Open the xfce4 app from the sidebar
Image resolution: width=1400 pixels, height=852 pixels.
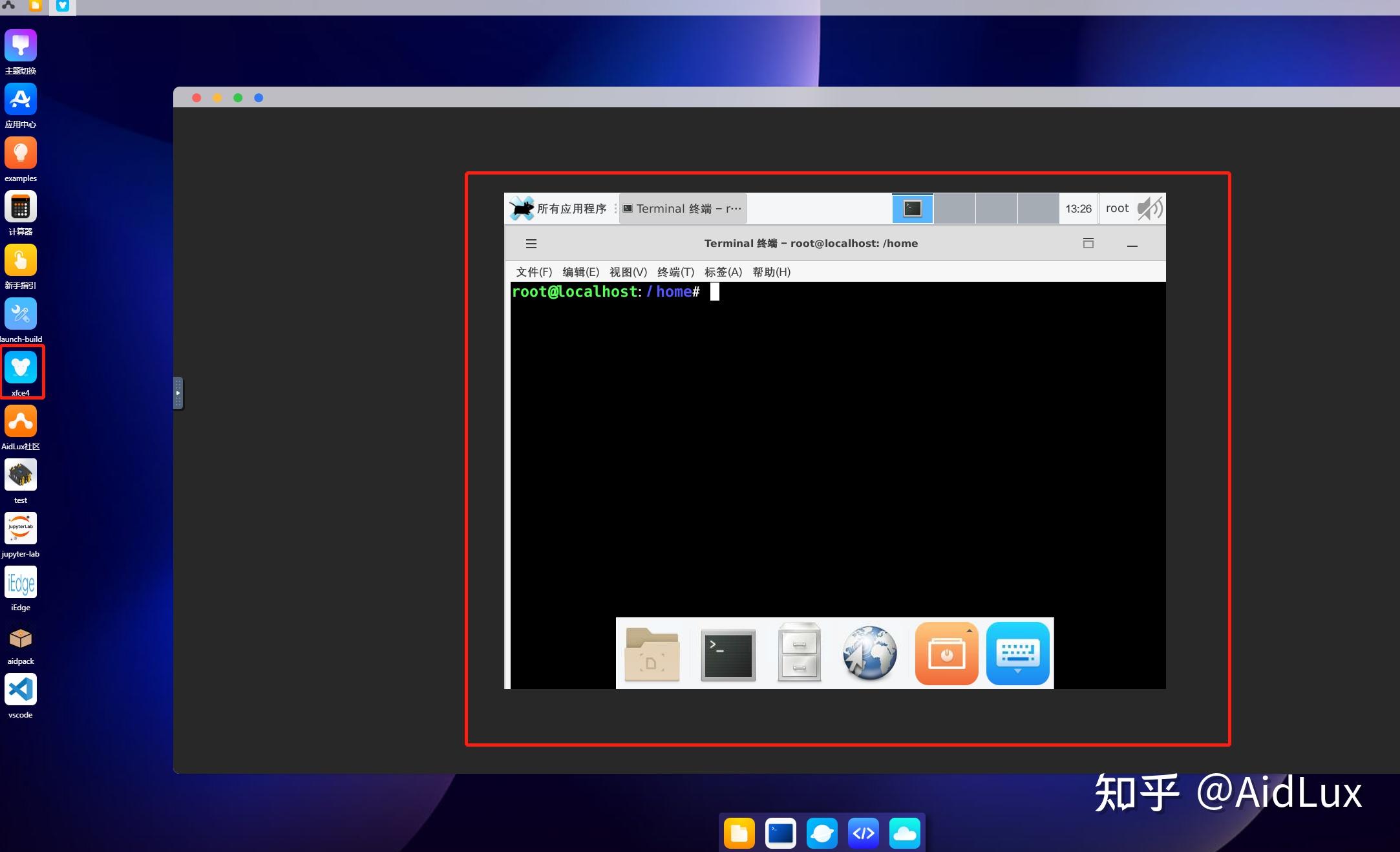coord(21,367)
